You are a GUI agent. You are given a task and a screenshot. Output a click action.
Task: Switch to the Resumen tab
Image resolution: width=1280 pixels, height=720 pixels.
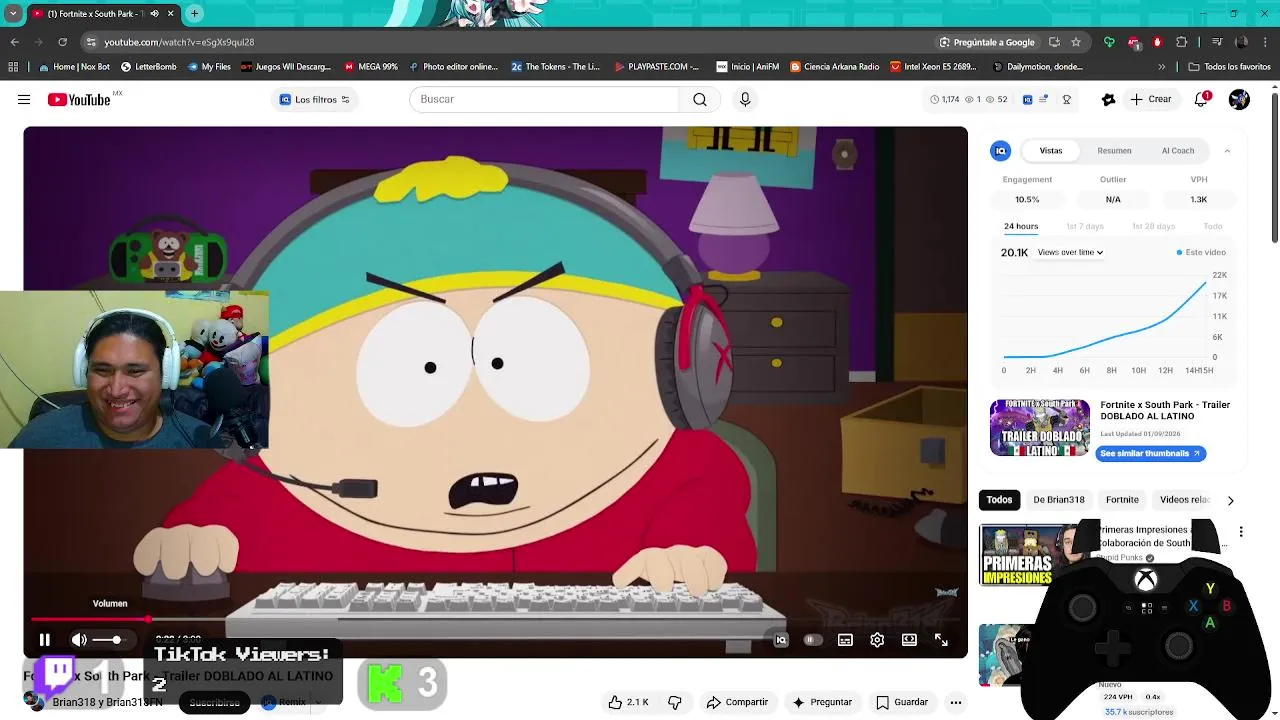coord(1114,151)
